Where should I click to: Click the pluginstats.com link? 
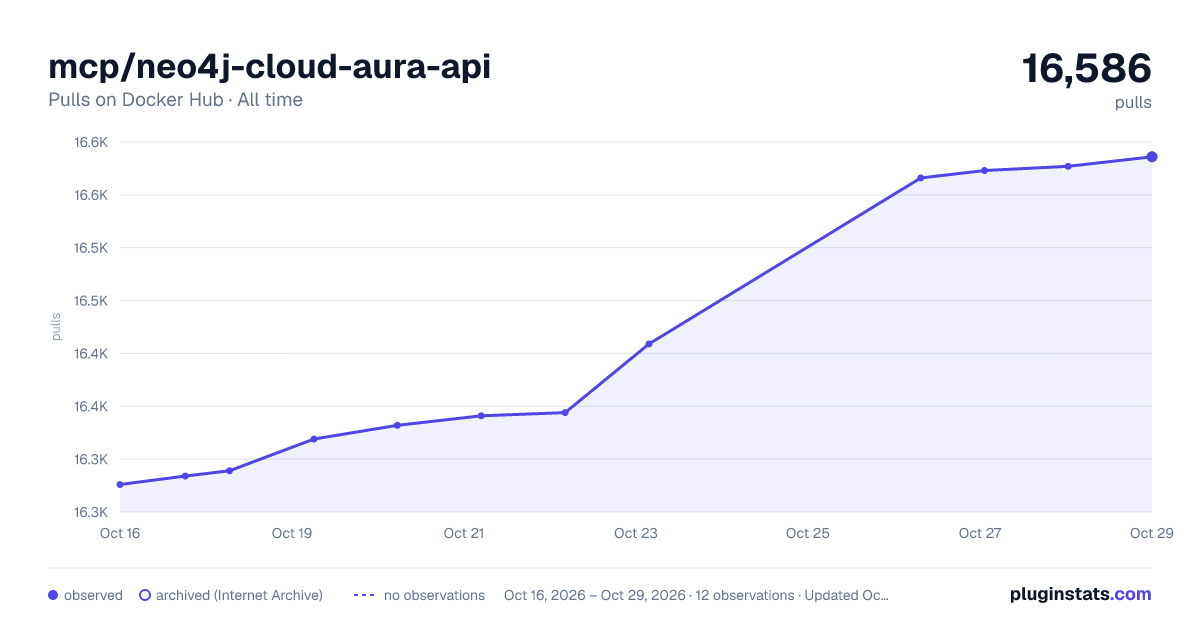click(x=1080, y=594)
